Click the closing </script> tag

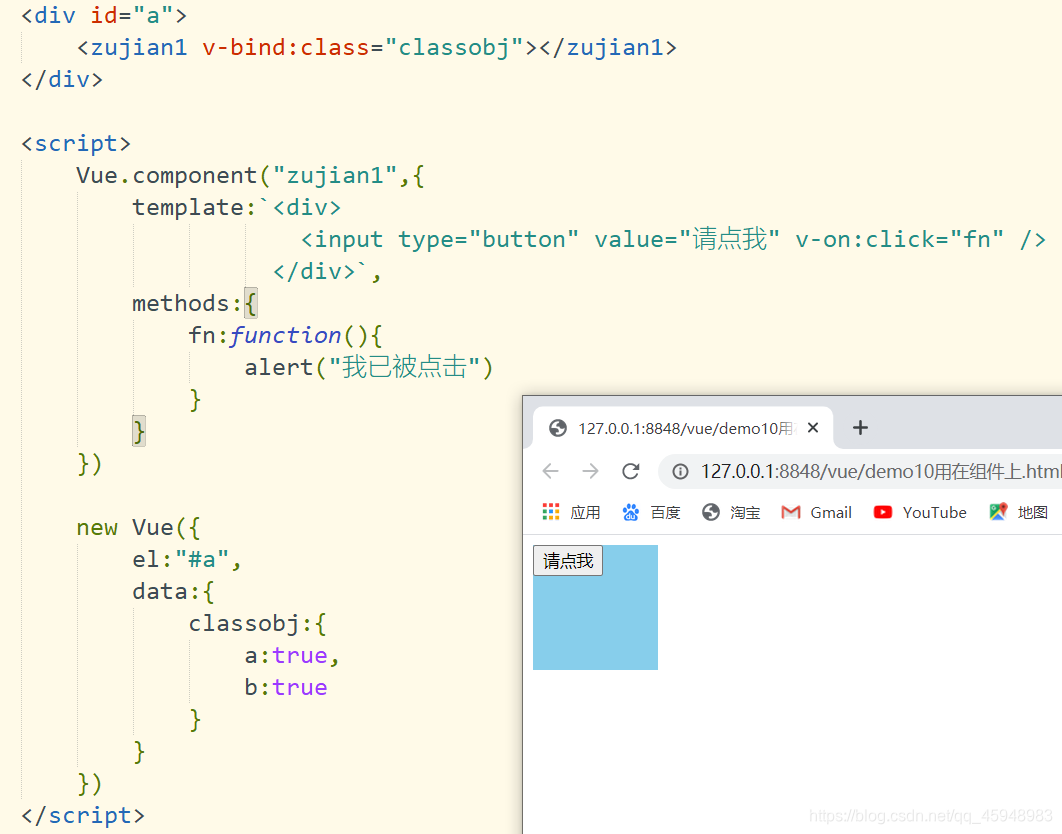(83, 815)
